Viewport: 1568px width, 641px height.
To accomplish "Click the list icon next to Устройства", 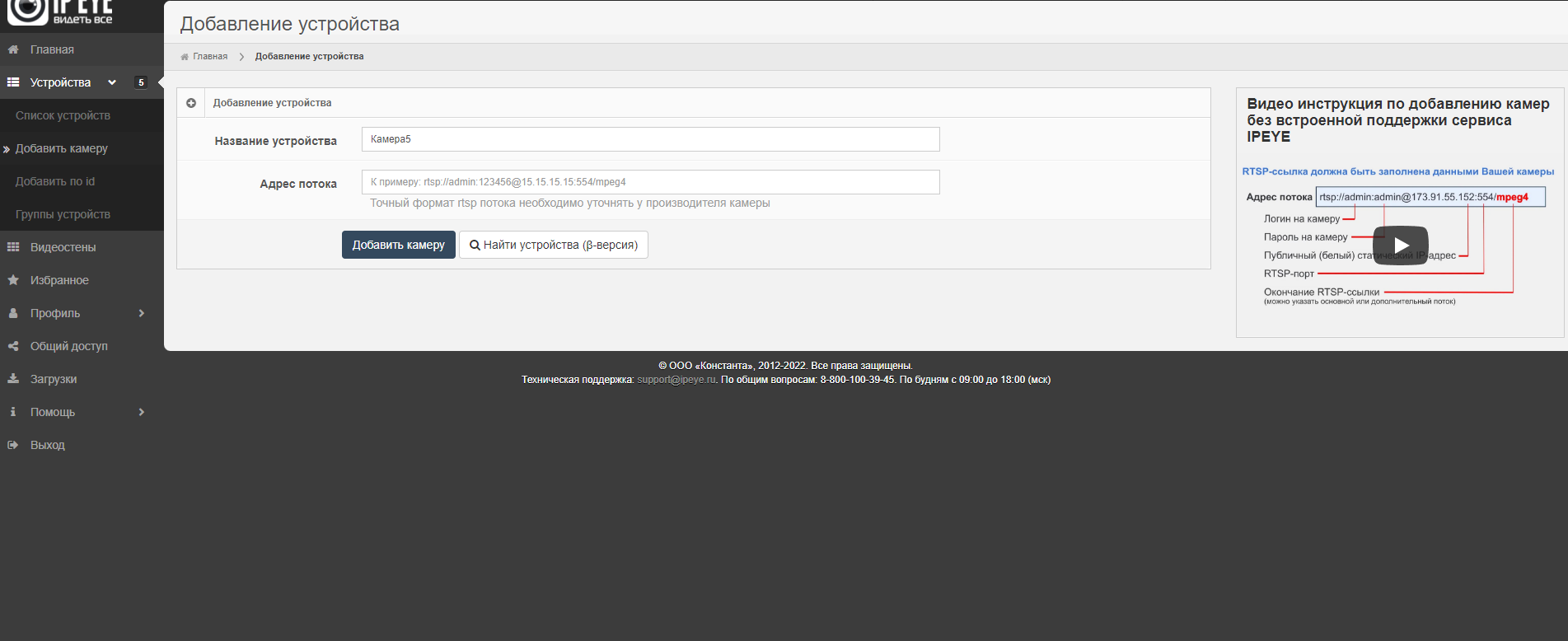I will [13, 82].
